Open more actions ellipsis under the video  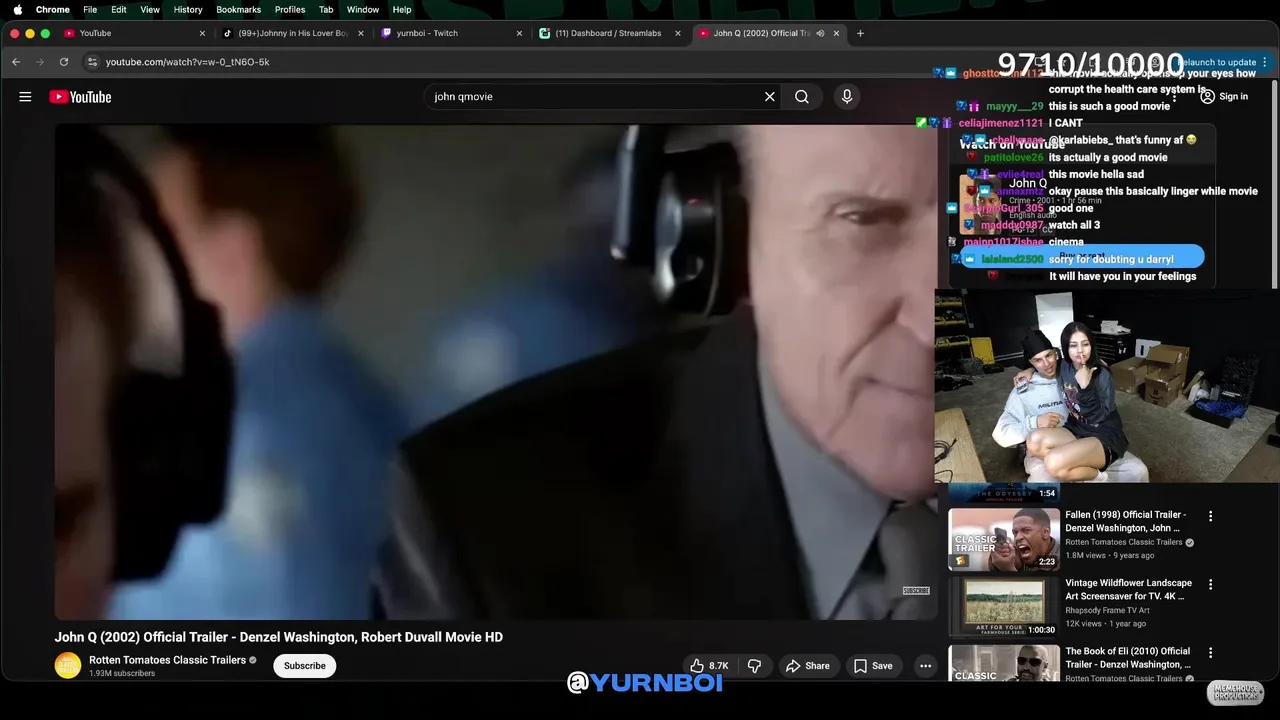click(x=925, y=666)
